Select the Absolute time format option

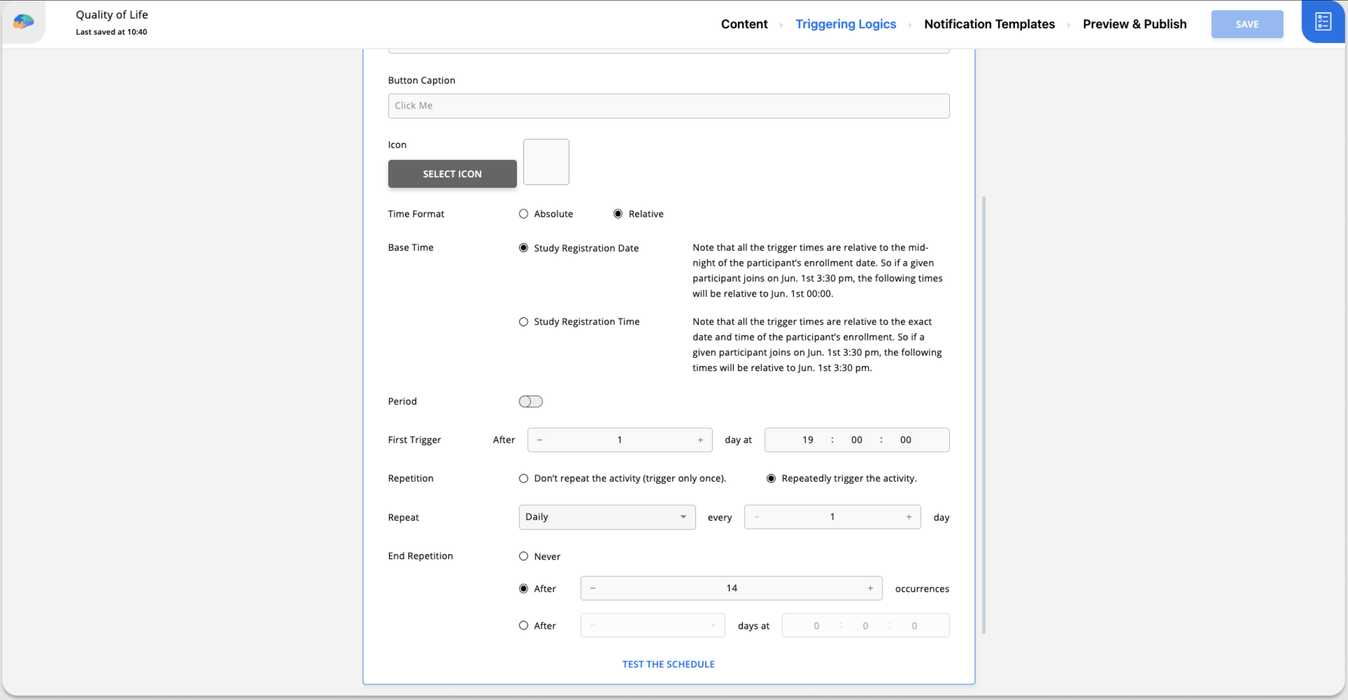tap(524, 214)
